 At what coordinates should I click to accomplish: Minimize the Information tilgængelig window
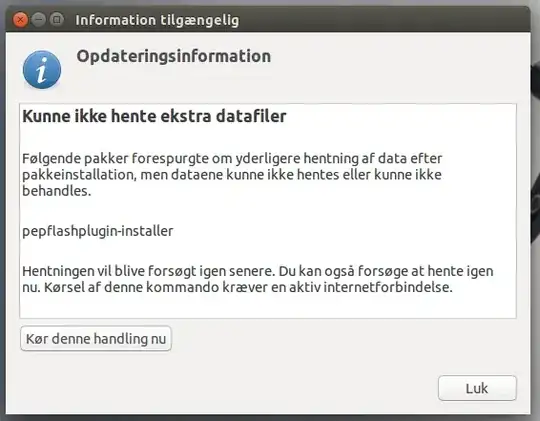[x=39, y=20]
